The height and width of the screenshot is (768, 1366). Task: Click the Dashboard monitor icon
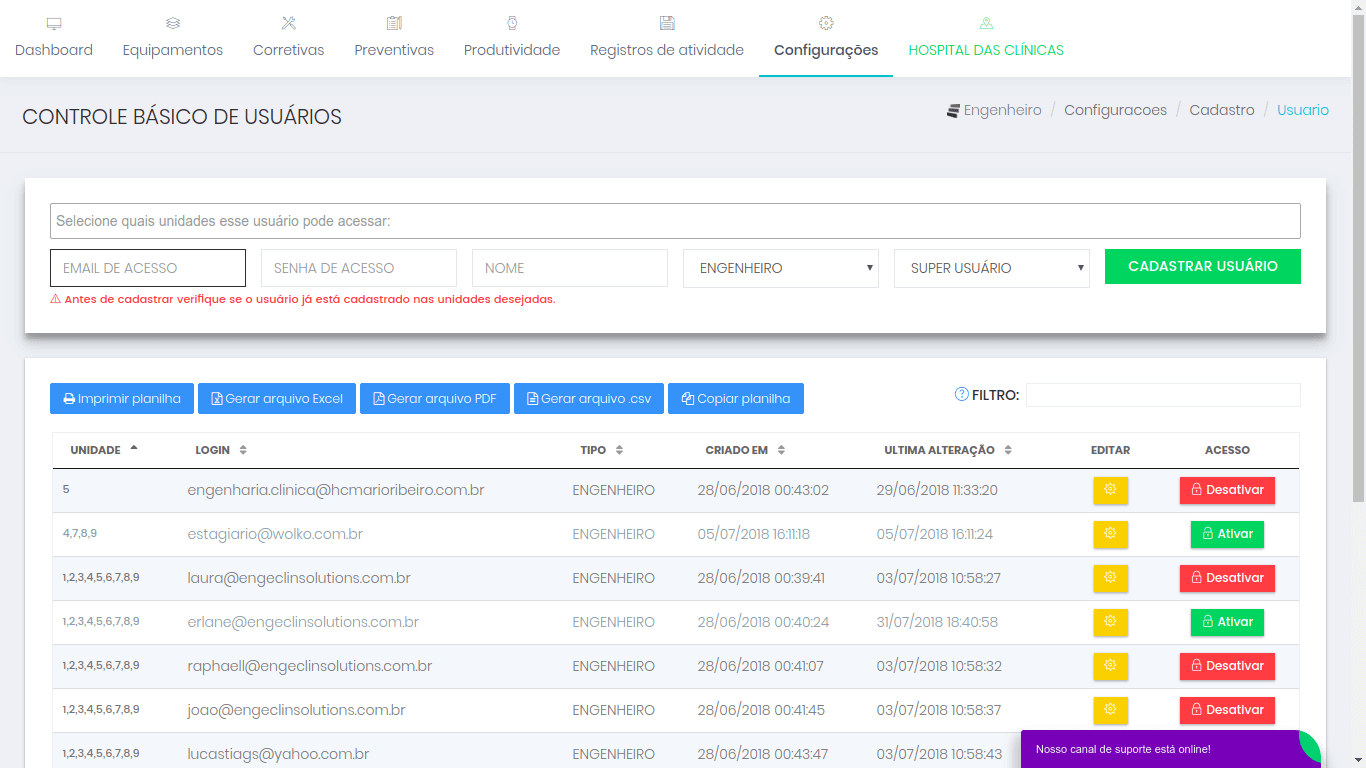pos(54,23)
